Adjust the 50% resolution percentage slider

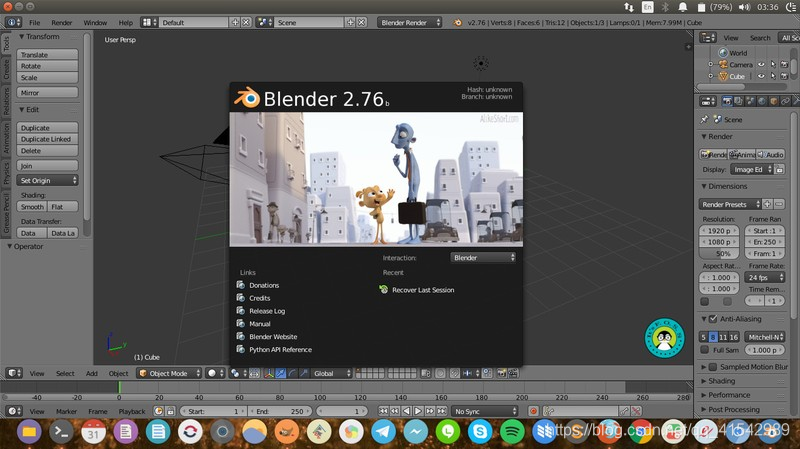(x=719, y=254)
